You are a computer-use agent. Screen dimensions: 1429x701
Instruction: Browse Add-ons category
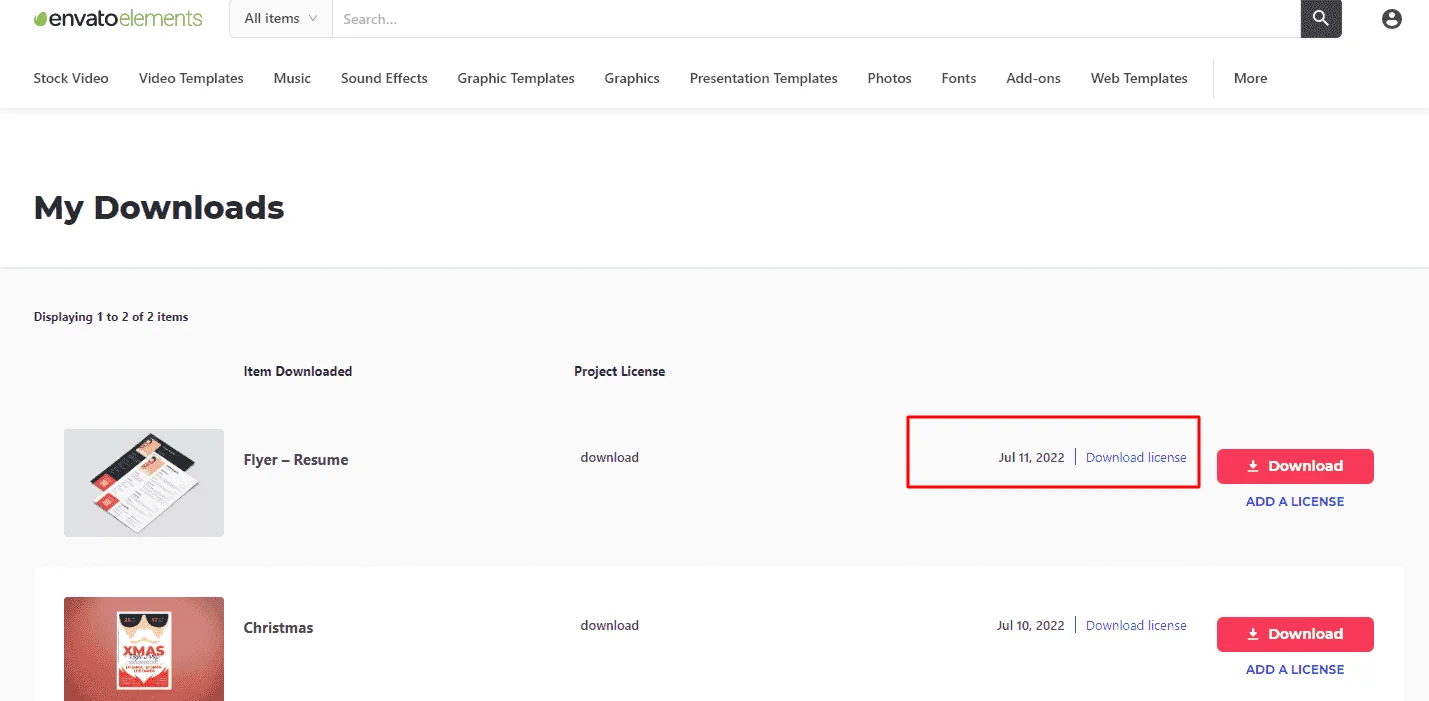point(1034,78)
